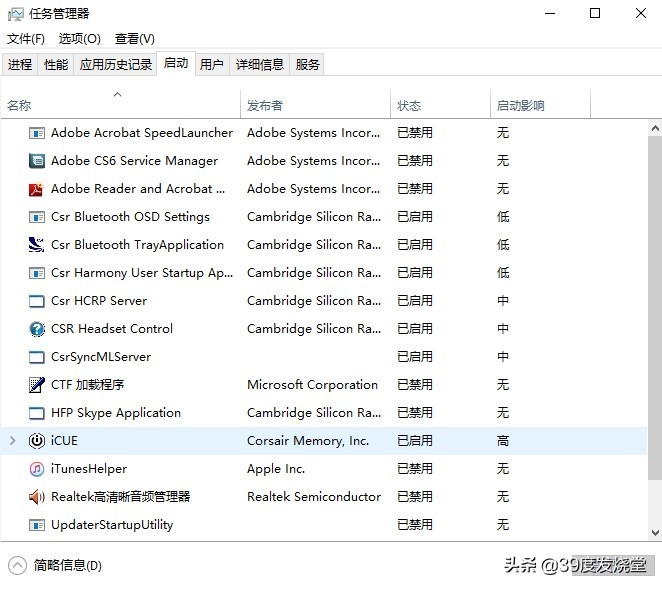Switch to the 用户 tab
662x589 pixels.
pyautogui.click(x=212, y=65)
